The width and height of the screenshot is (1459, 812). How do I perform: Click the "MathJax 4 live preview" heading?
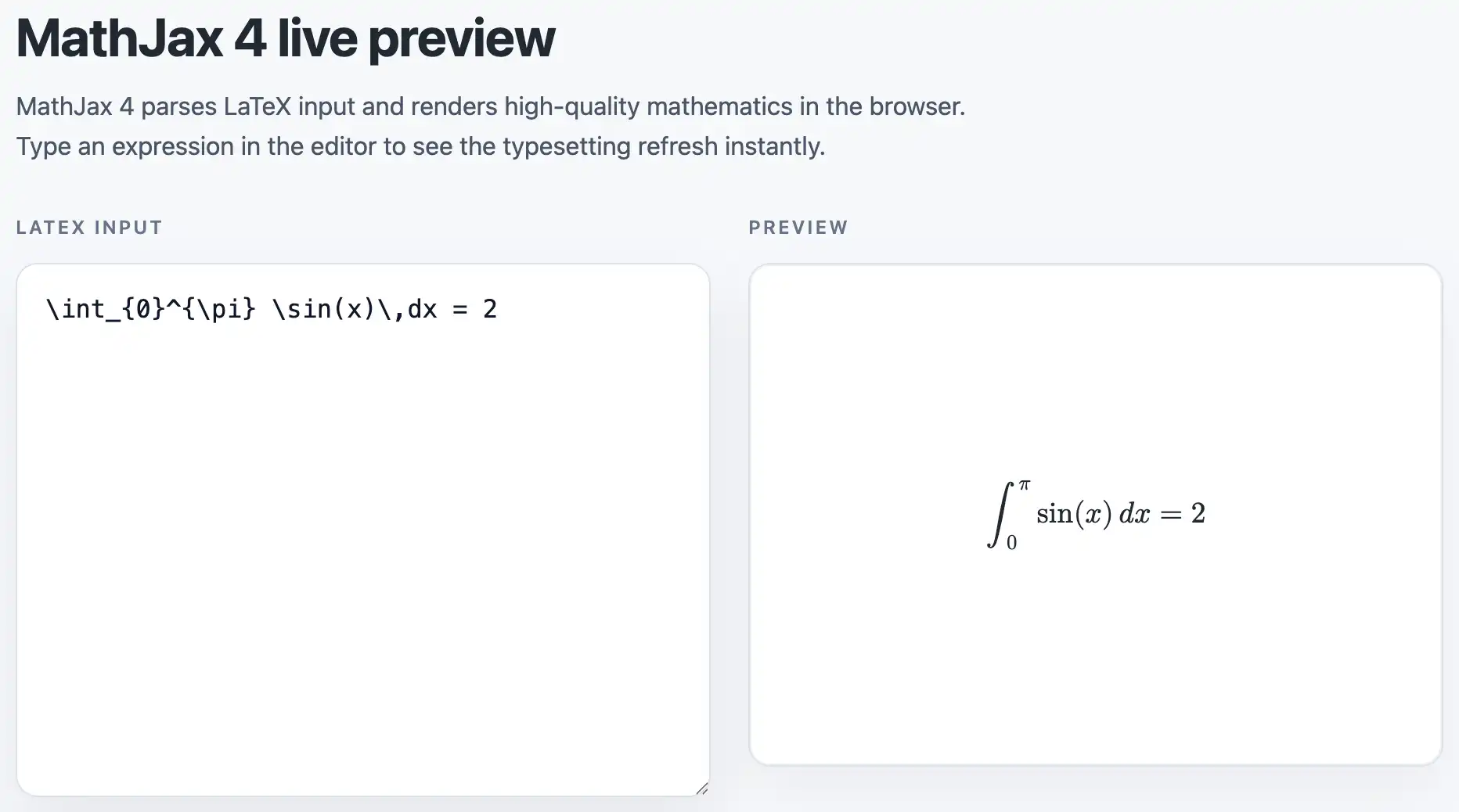click(286, 38)
